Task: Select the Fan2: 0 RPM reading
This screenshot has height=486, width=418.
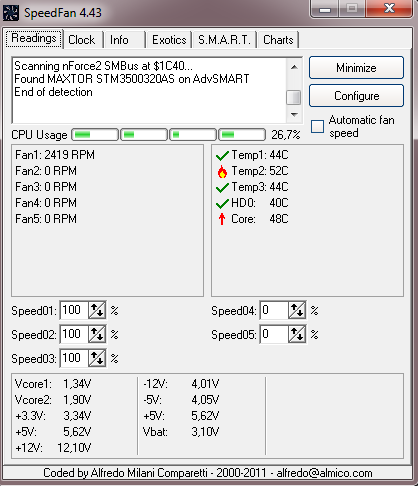Action: 46,171
